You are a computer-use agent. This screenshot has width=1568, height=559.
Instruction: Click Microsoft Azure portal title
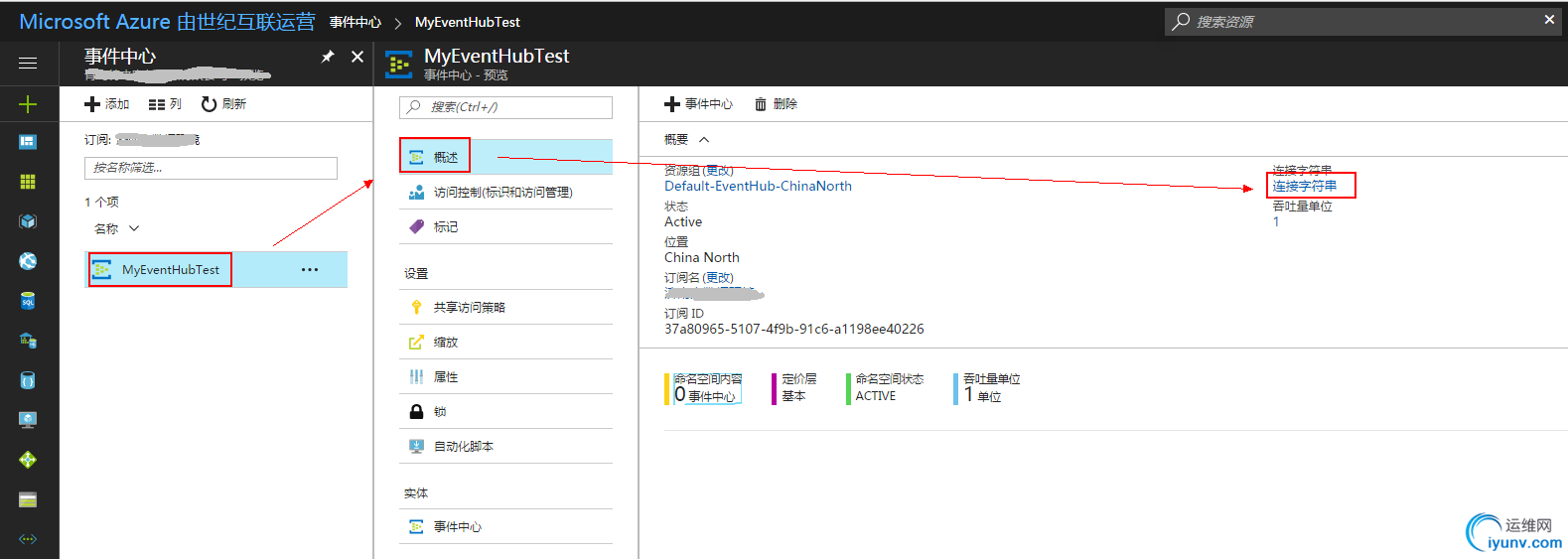point(167,22)
